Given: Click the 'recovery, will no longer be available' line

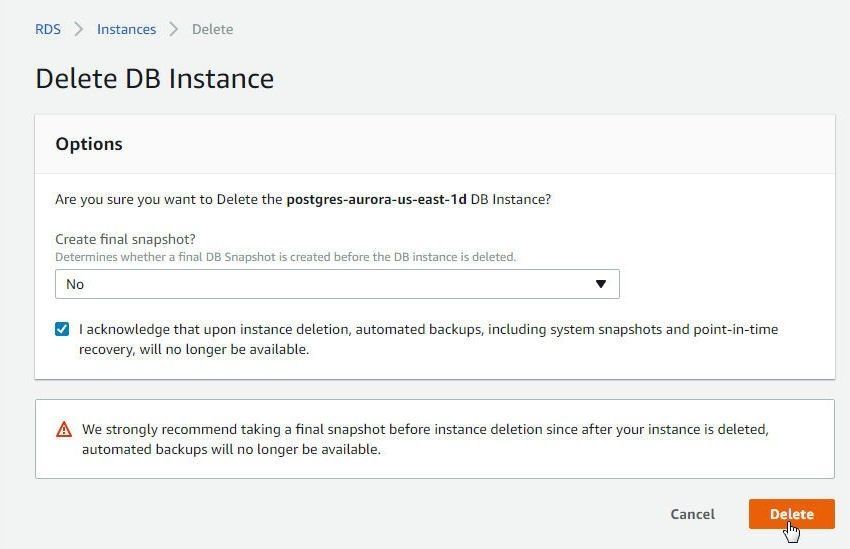Looking at the screenshot, I should [x=194, y=350].
